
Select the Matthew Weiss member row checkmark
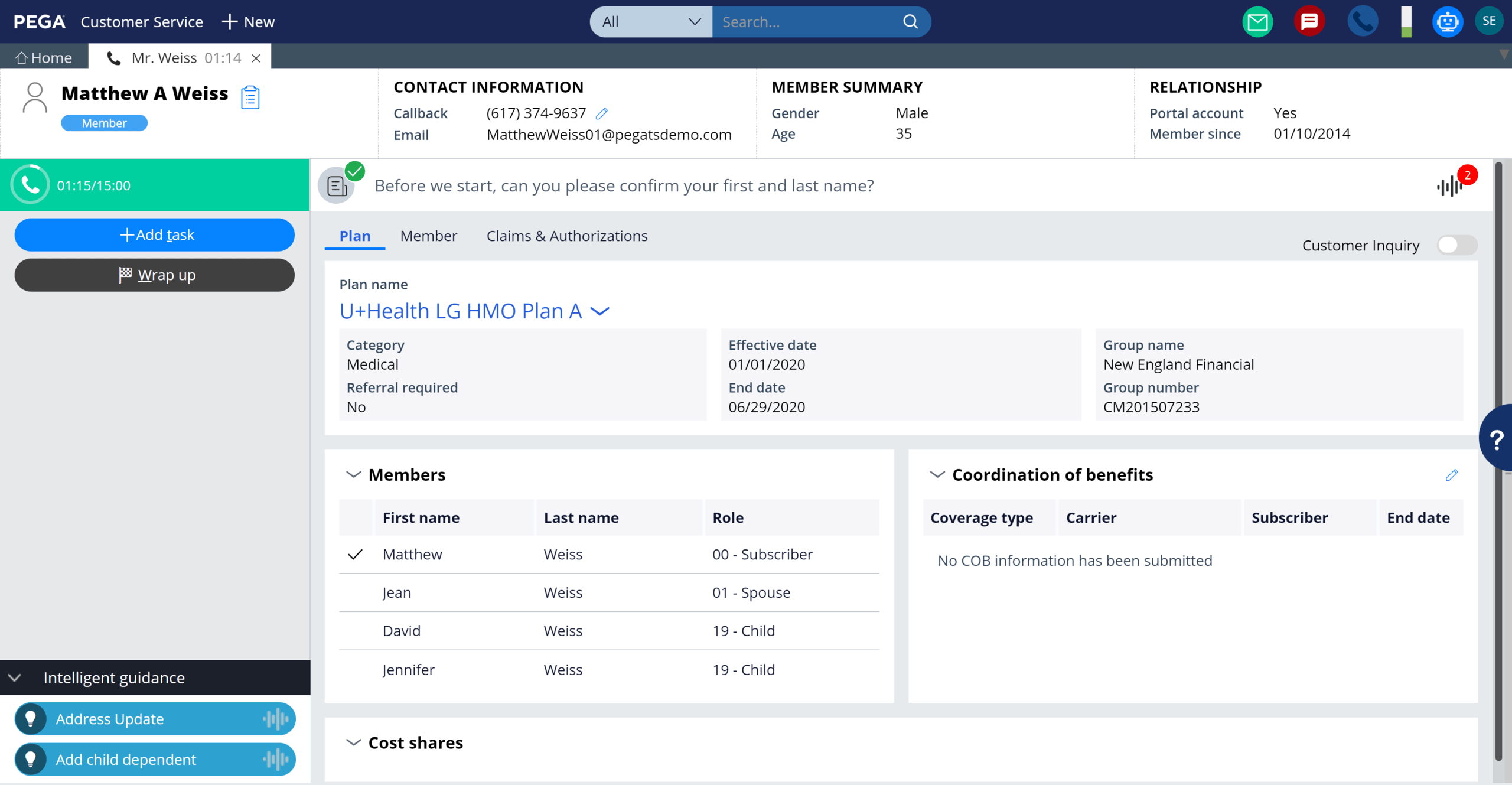tap(356, 555)
